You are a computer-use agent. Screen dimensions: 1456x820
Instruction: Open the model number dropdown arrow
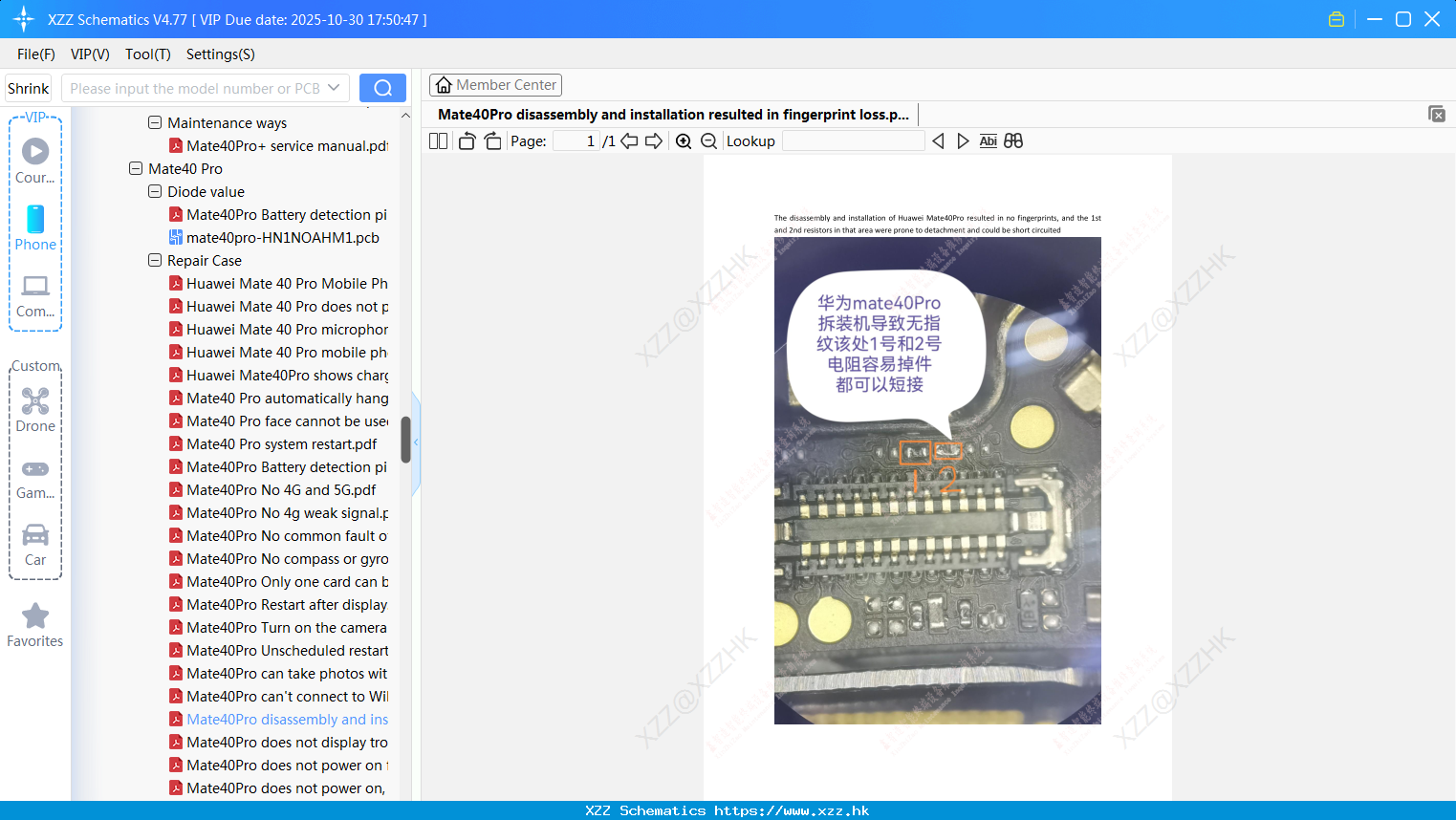334,88
